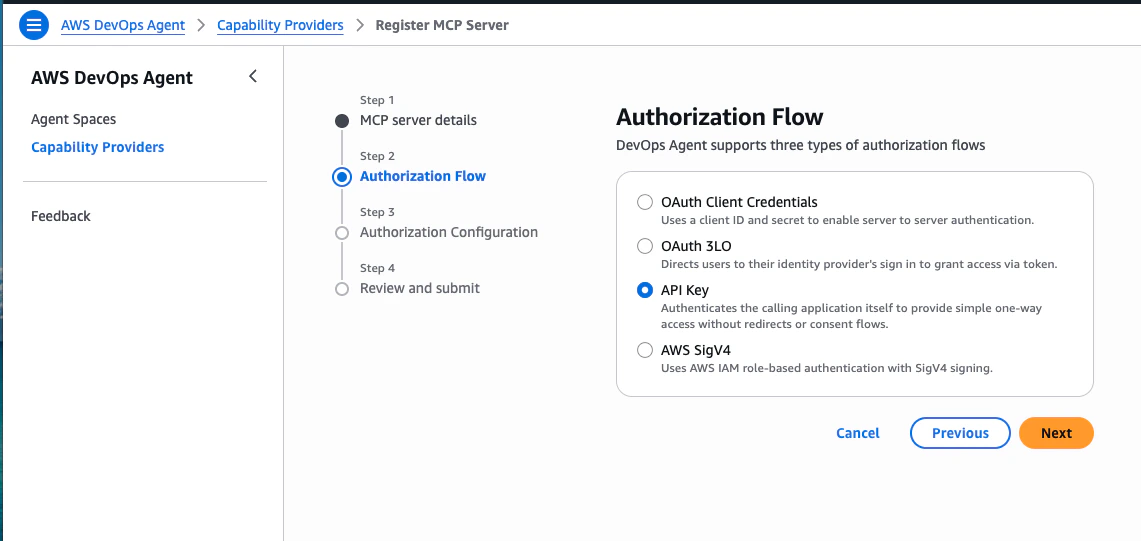Click the SigV4 signing description text

pos(827,368)
